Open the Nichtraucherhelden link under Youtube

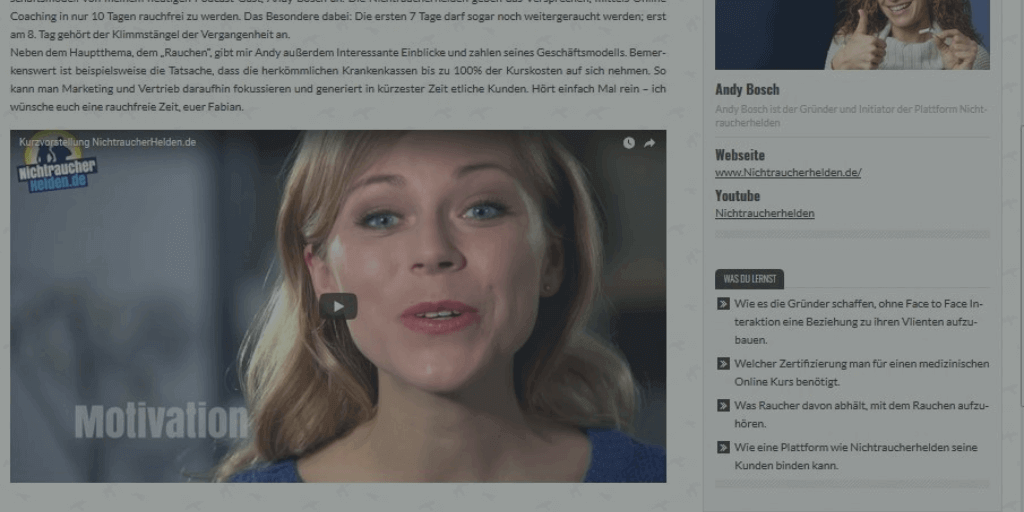point(764,213)
